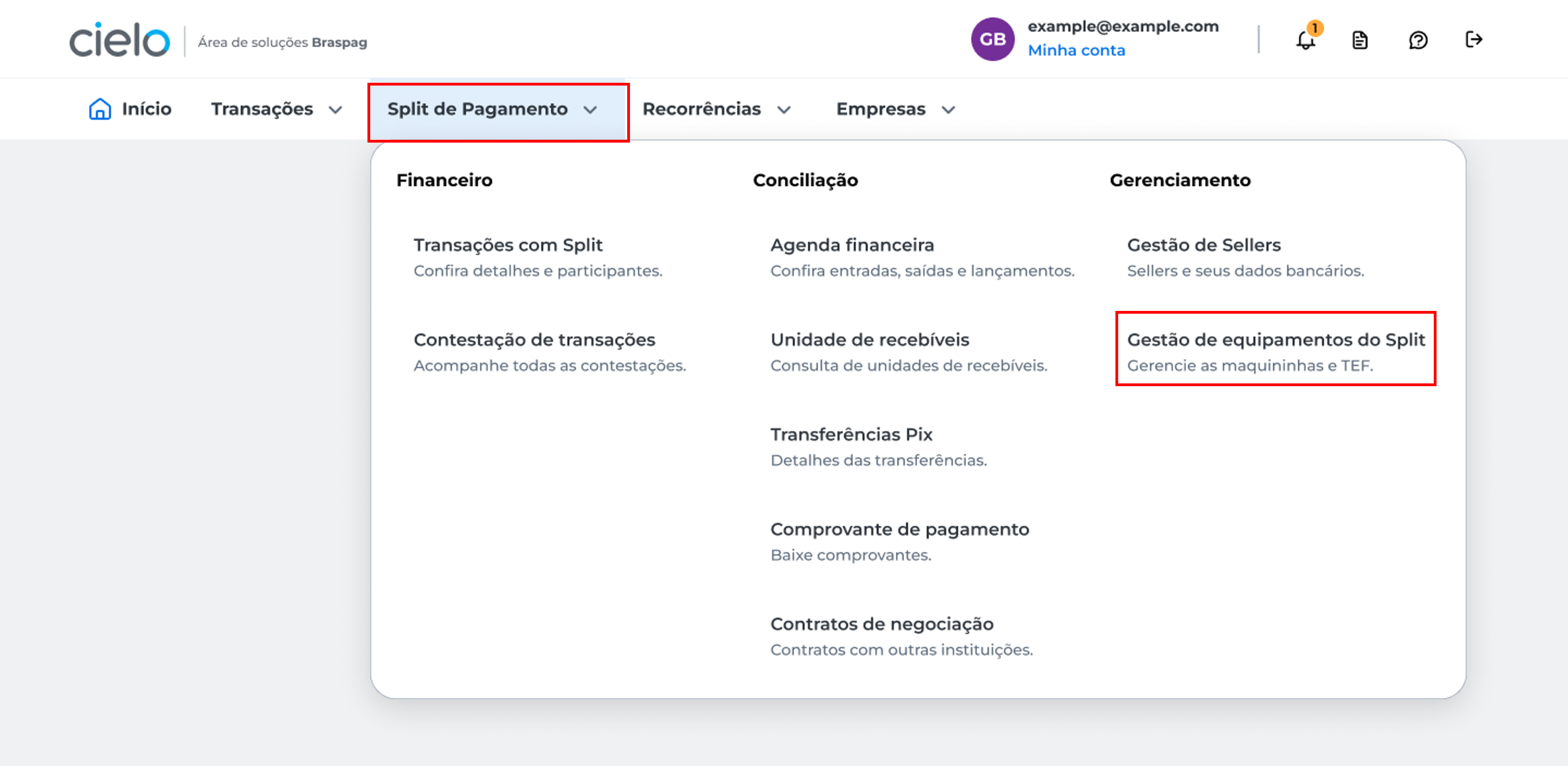Click the GB user avatar
The width and height of the screenshot is (1568, 766).
(x=993, y=40)
